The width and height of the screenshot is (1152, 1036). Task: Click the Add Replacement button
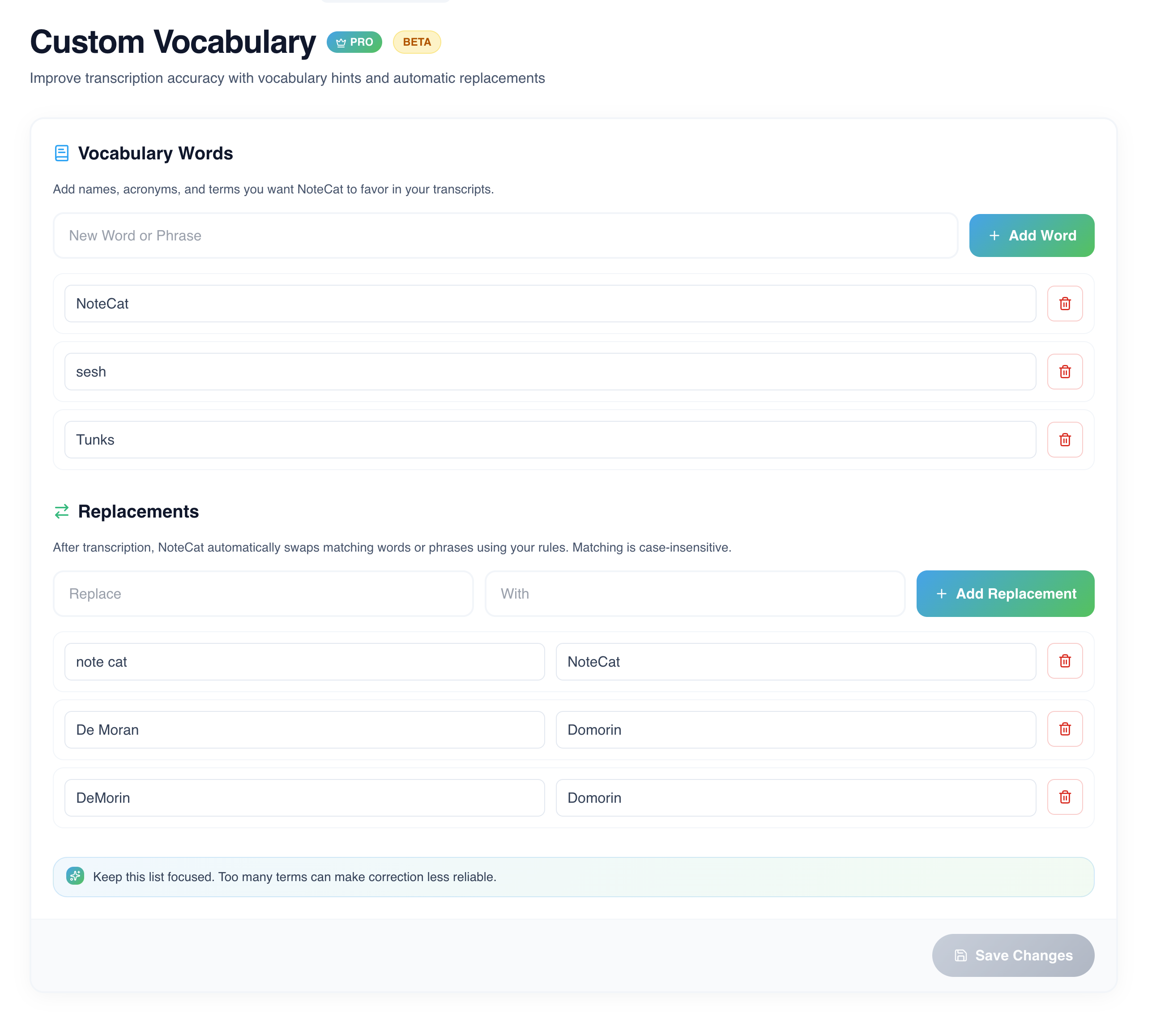click(x=1005, y=593)
